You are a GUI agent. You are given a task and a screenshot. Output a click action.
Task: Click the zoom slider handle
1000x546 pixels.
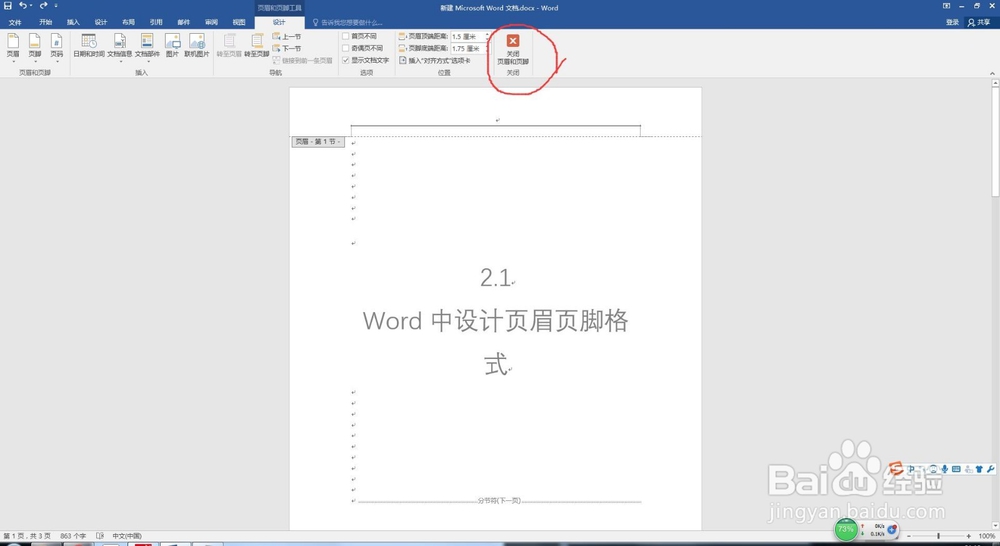938,536
